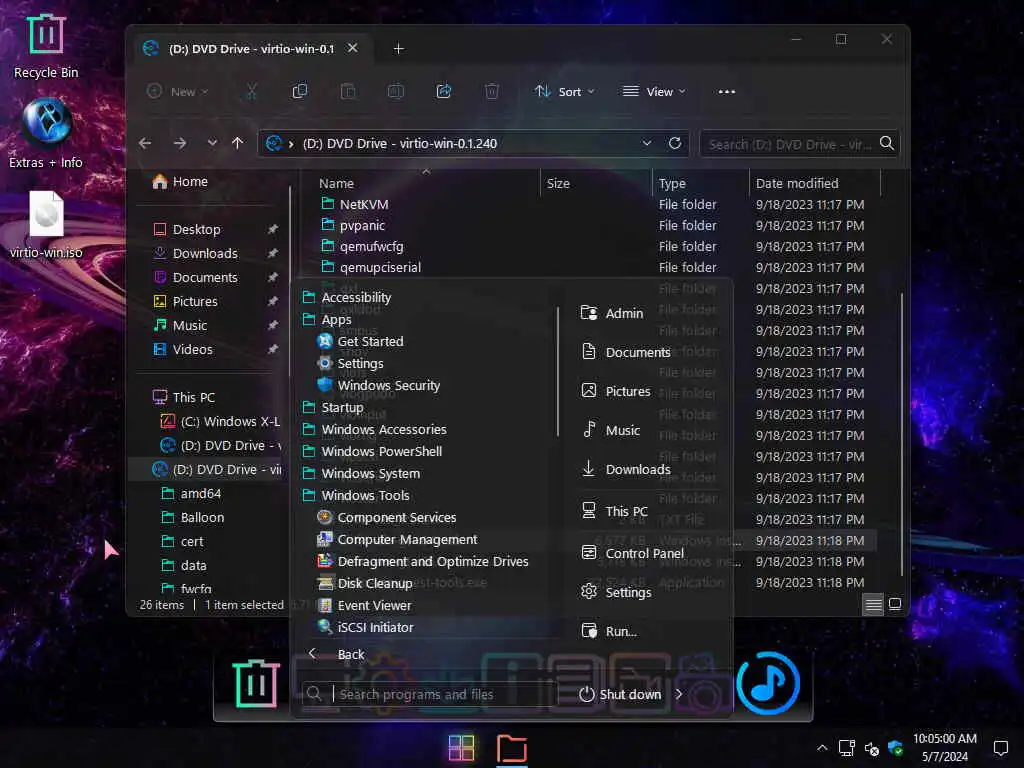Click Search programs and files field
Screen dimensions: 1024x768
pyautogui.click(x=430, y=694)
